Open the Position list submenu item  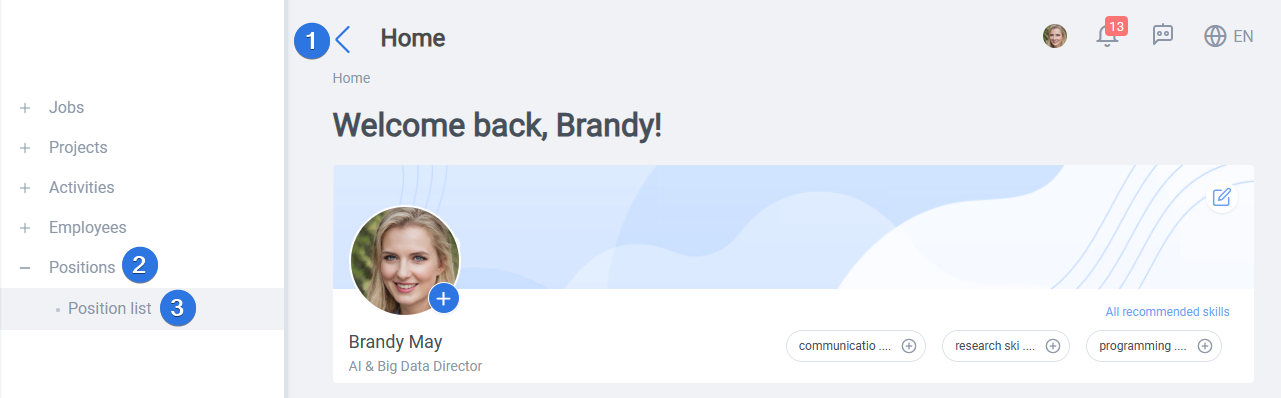110,308
